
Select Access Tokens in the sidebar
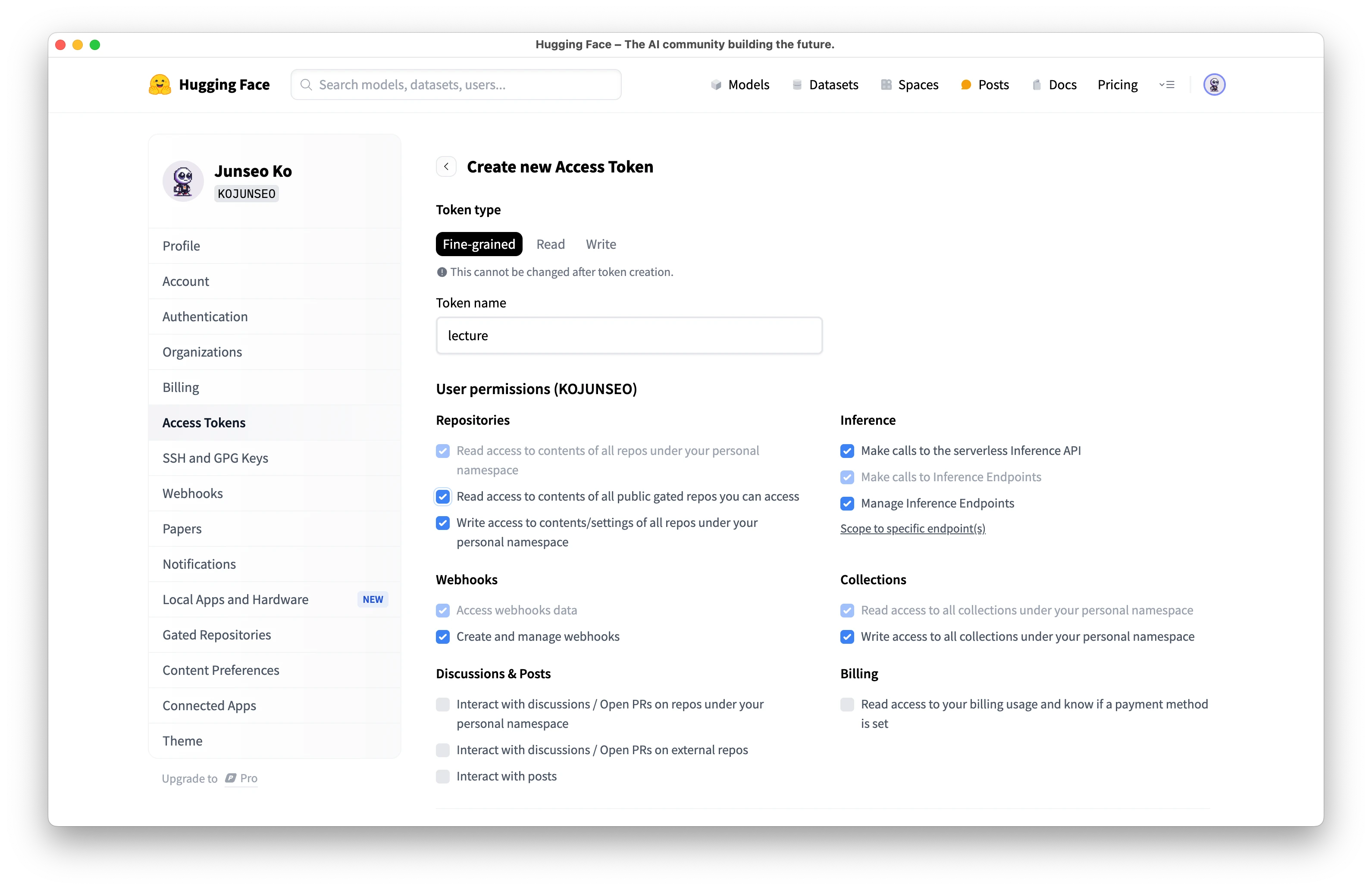pyautogui.click(x=274, y=423)
